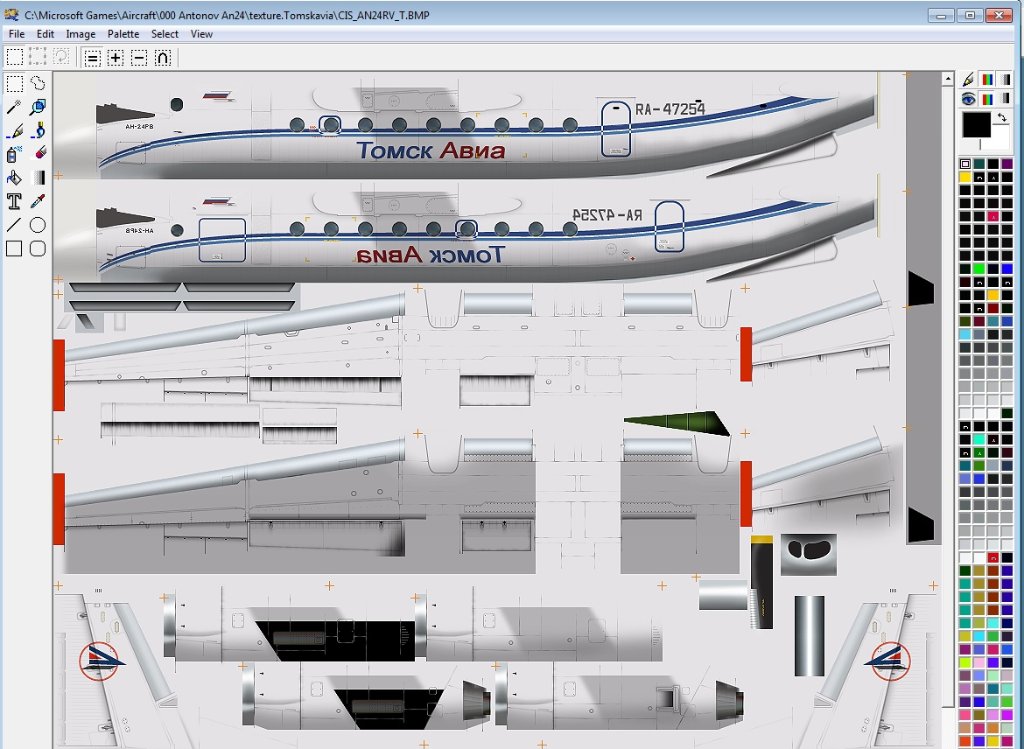Image resolution: width=1024 pixels, height=749 pixels.
Task: Select the ellipse shape tool
Action: pos(38,225)
